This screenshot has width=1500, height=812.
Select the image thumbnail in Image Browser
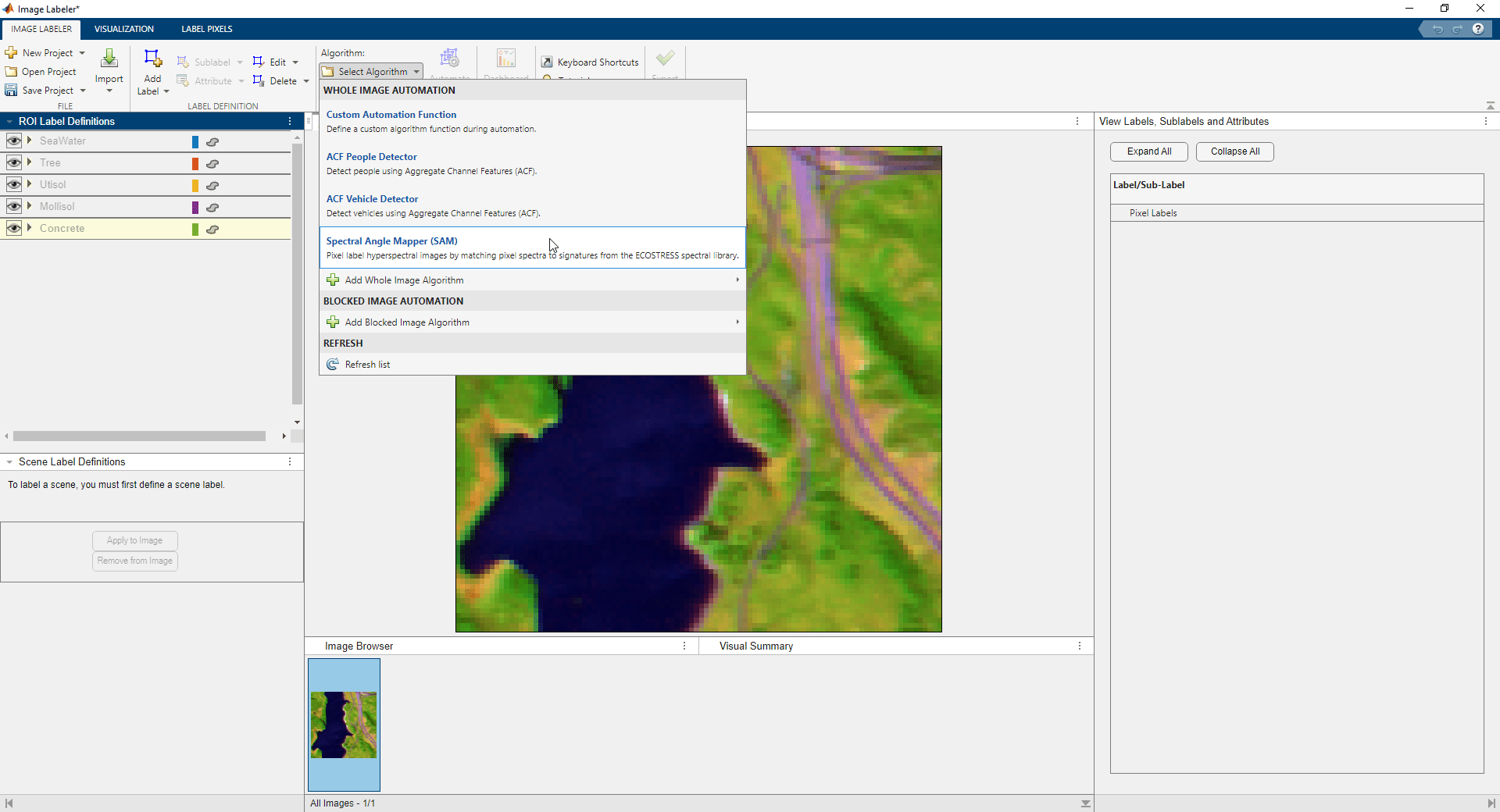(x=343, y=725)
